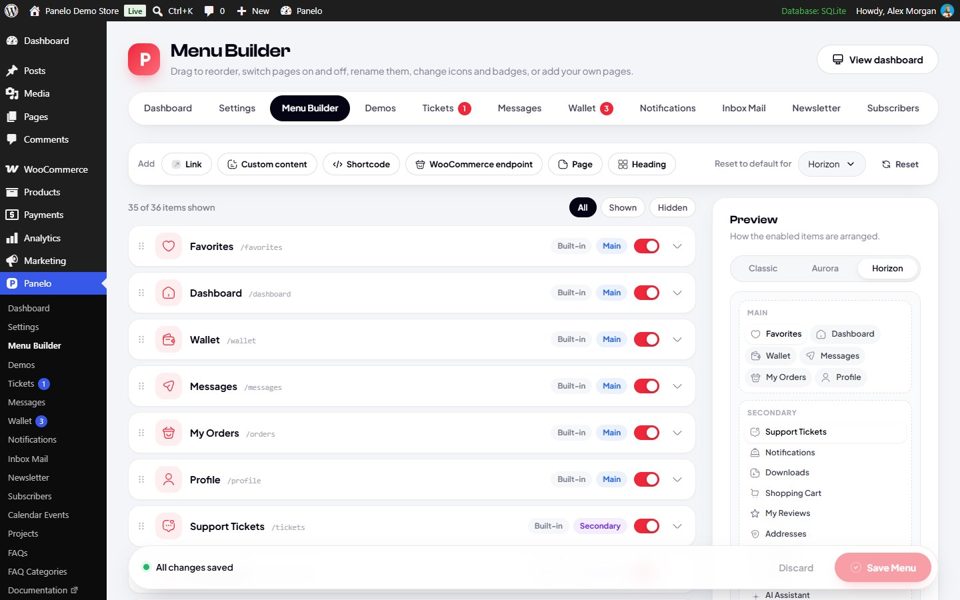Click the Analytics bar chart icon
Screen dimensions: 960x600
pos(12,238)
